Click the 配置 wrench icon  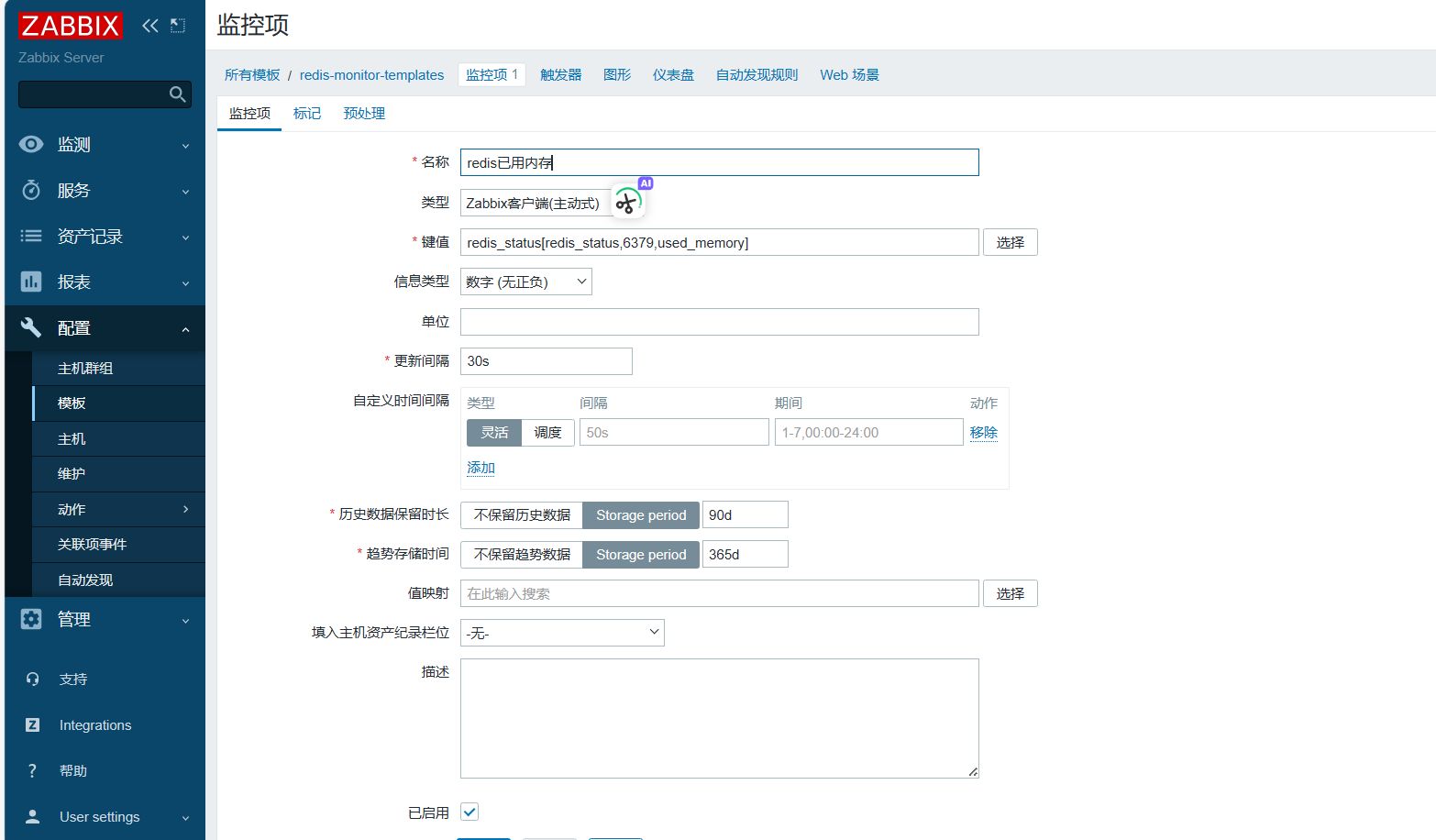31,328
